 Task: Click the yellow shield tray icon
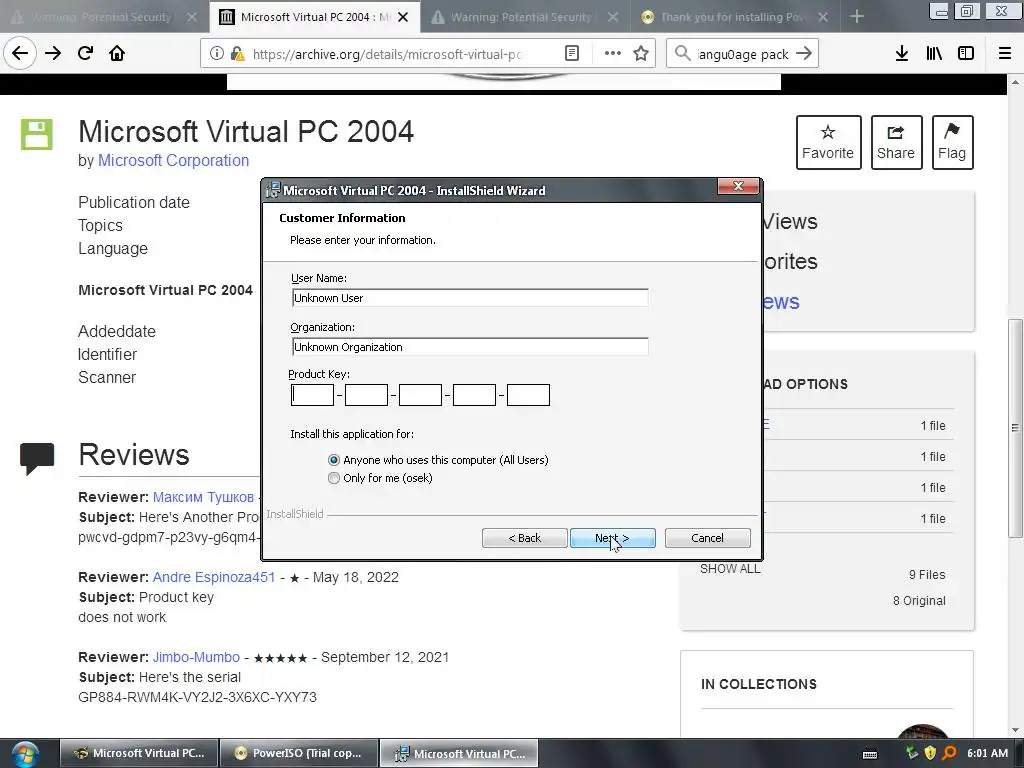pyautogui.click(x=931, y=753)
